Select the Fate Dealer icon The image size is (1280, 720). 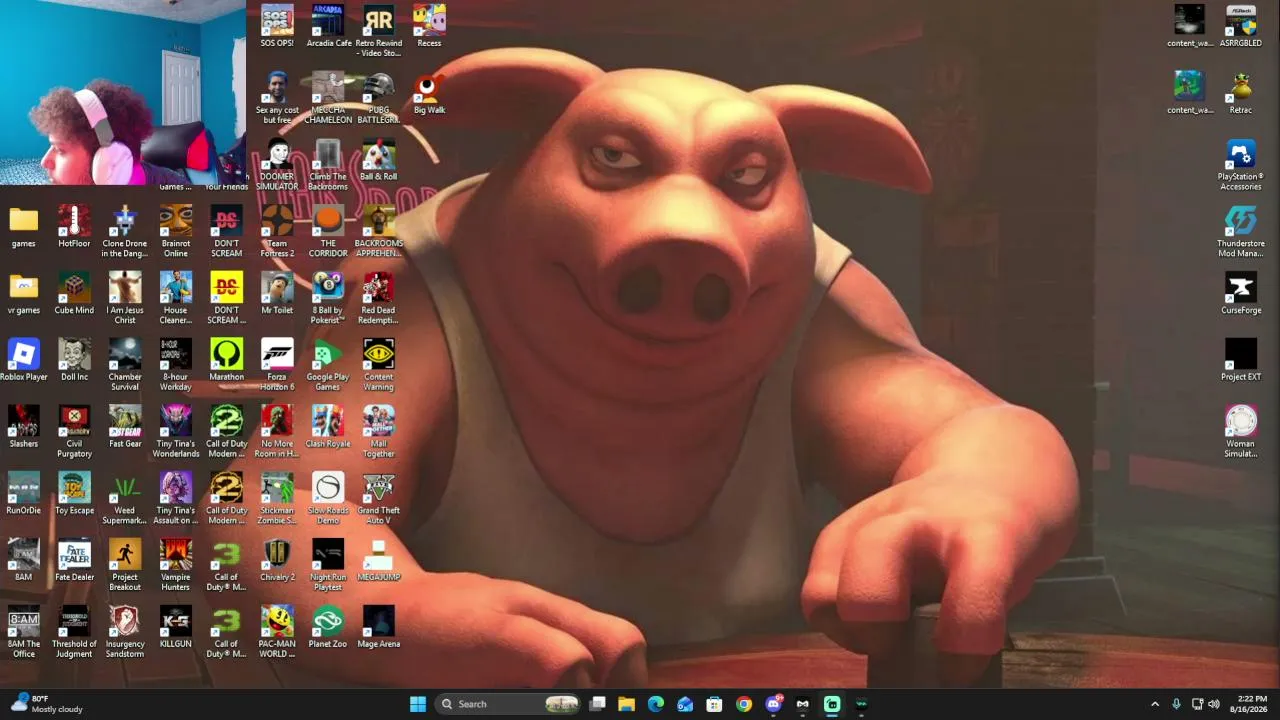(x=74, y=562)
